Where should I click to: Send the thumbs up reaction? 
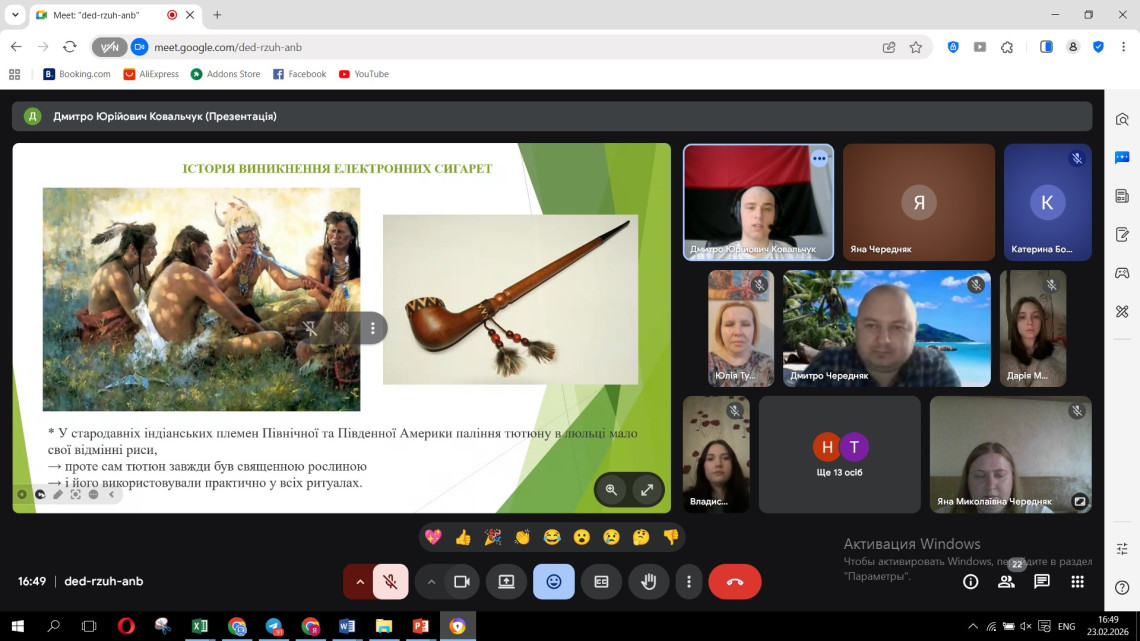click(x=462, y=537)
